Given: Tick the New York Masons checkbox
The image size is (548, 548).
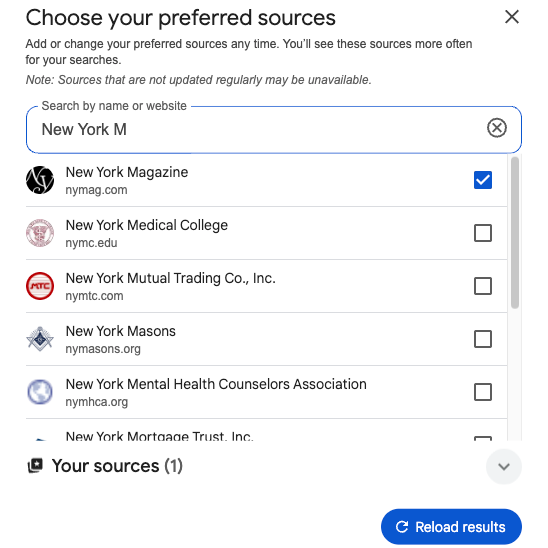Looking at the screenshot, I should coord(483,339).
